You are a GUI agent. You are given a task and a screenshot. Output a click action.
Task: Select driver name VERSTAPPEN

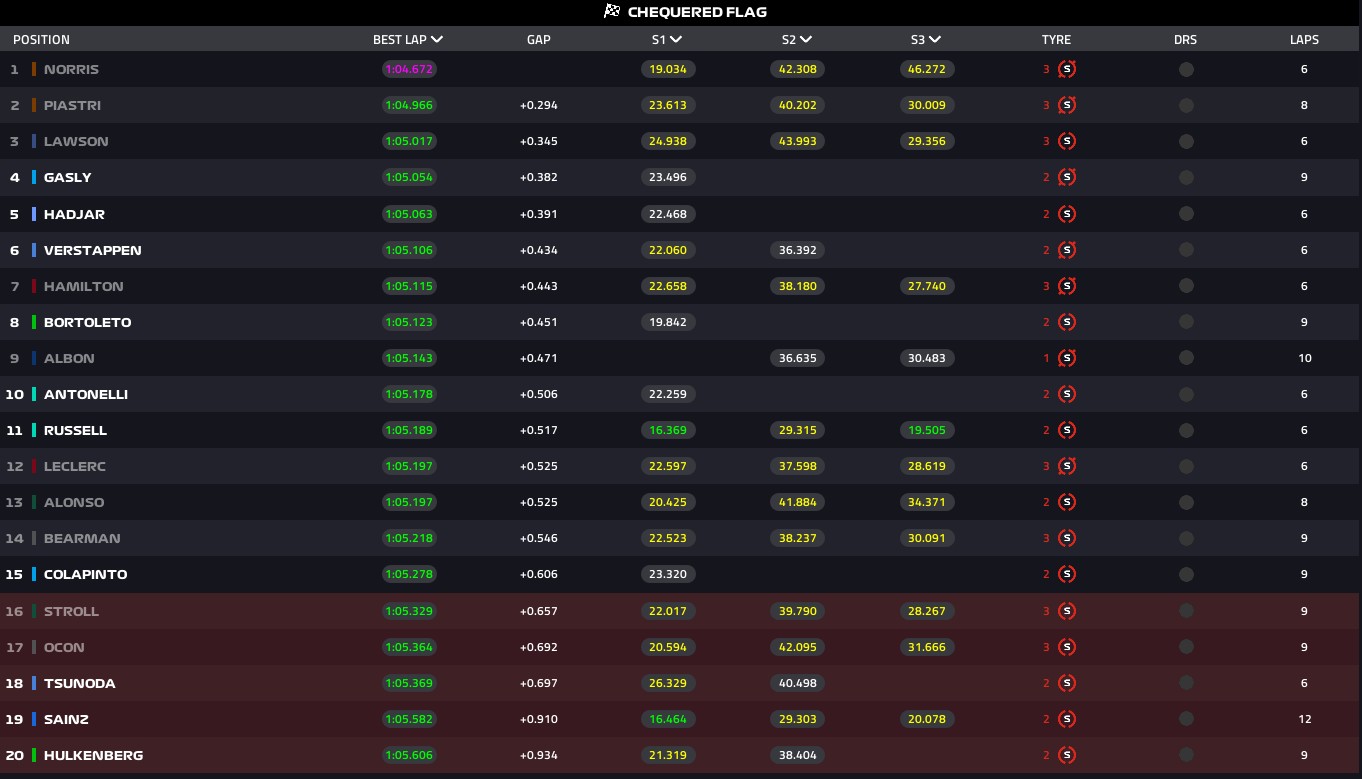click(x=92, y=250)
